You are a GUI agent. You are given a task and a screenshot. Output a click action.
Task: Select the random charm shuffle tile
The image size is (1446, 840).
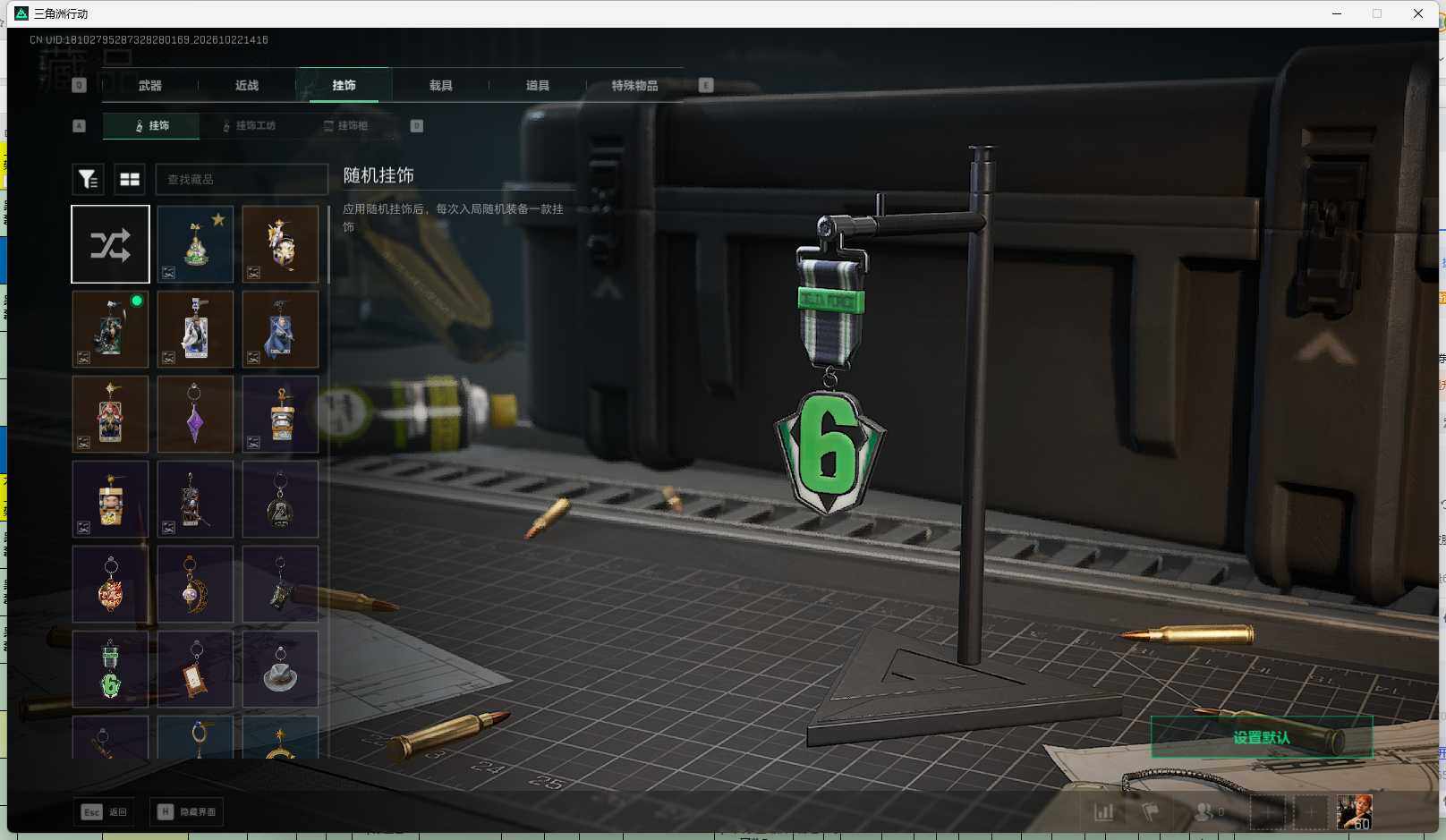[x=110, y=244]
